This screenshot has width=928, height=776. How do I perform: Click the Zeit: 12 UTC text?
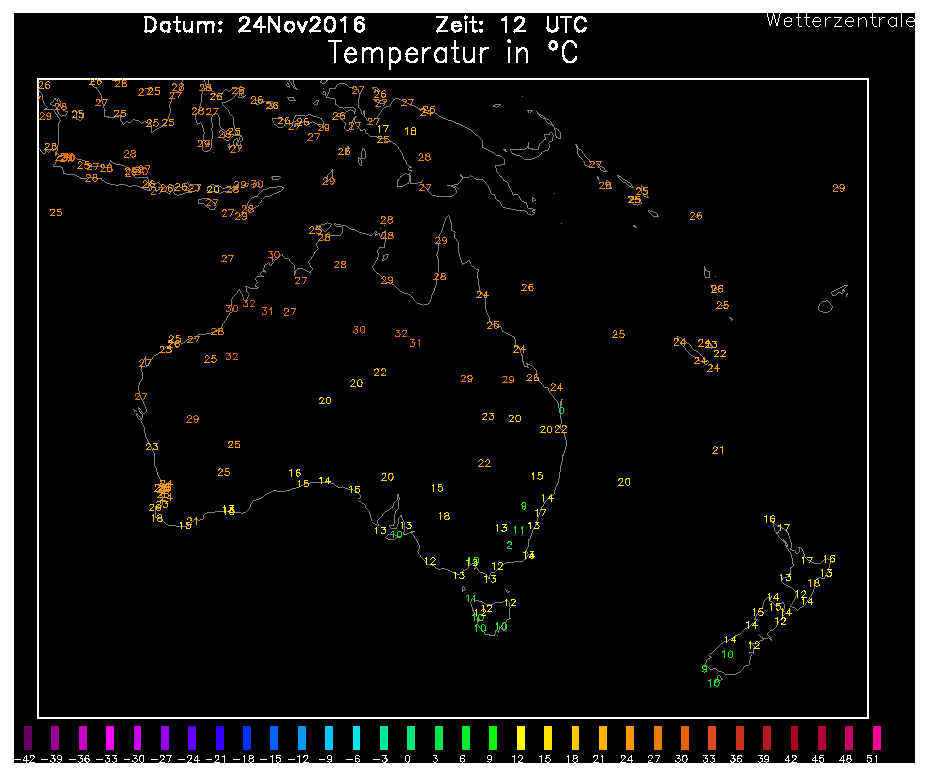pyautogui.click(x=511, y=25)
